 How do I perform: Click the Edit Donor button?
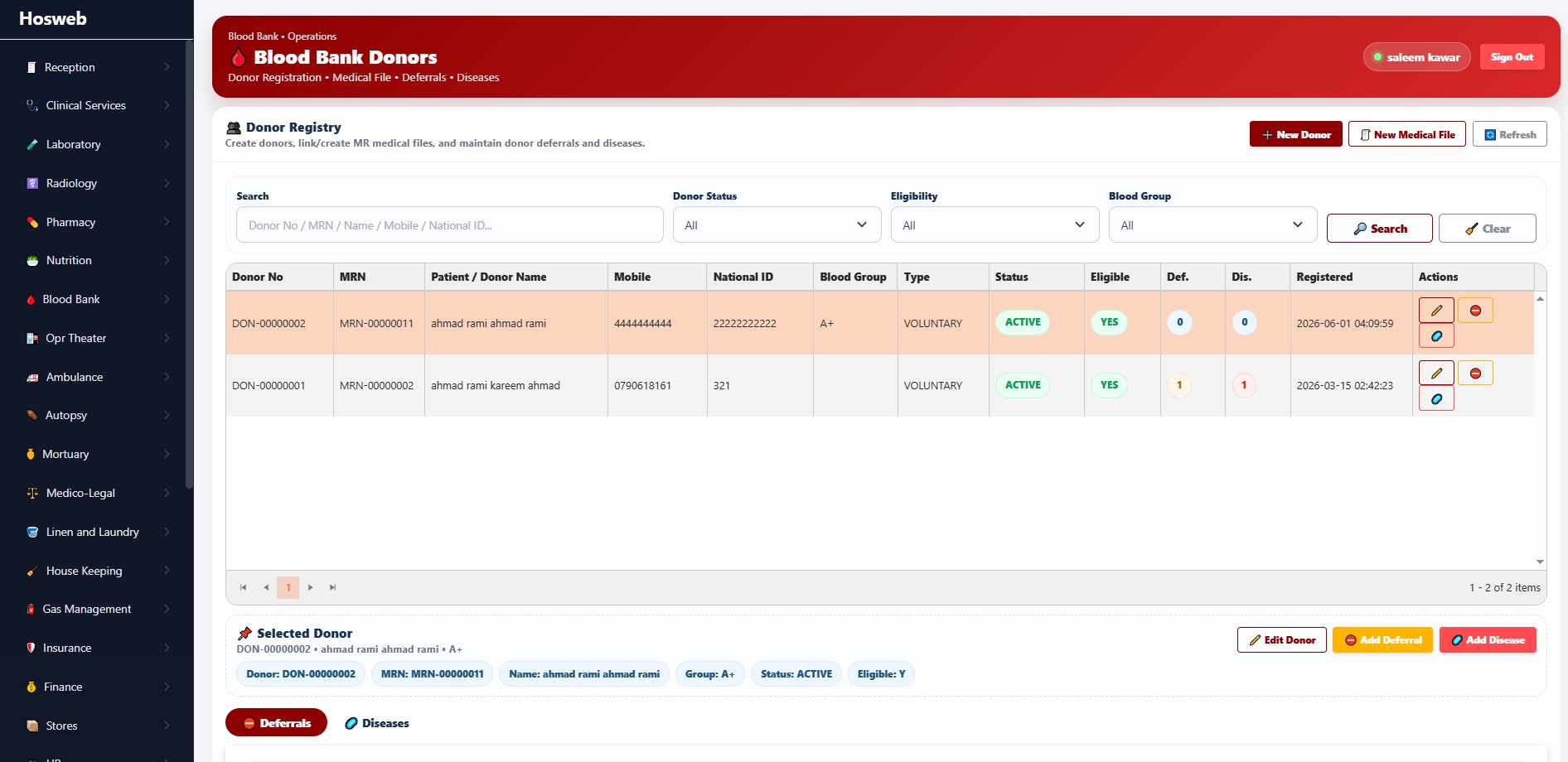click(1281, 640)
